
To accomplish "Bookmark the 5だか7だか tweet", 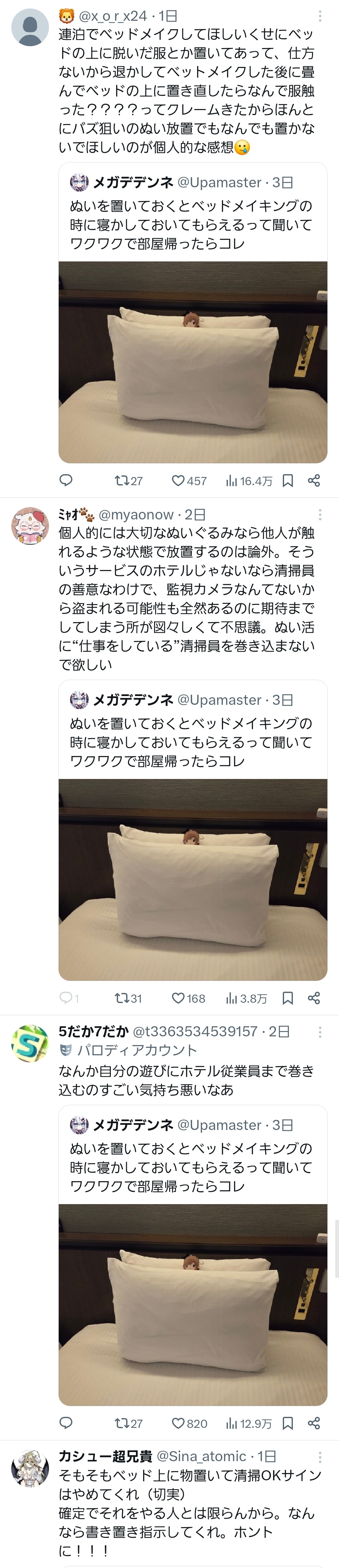I will [288, 1423].
